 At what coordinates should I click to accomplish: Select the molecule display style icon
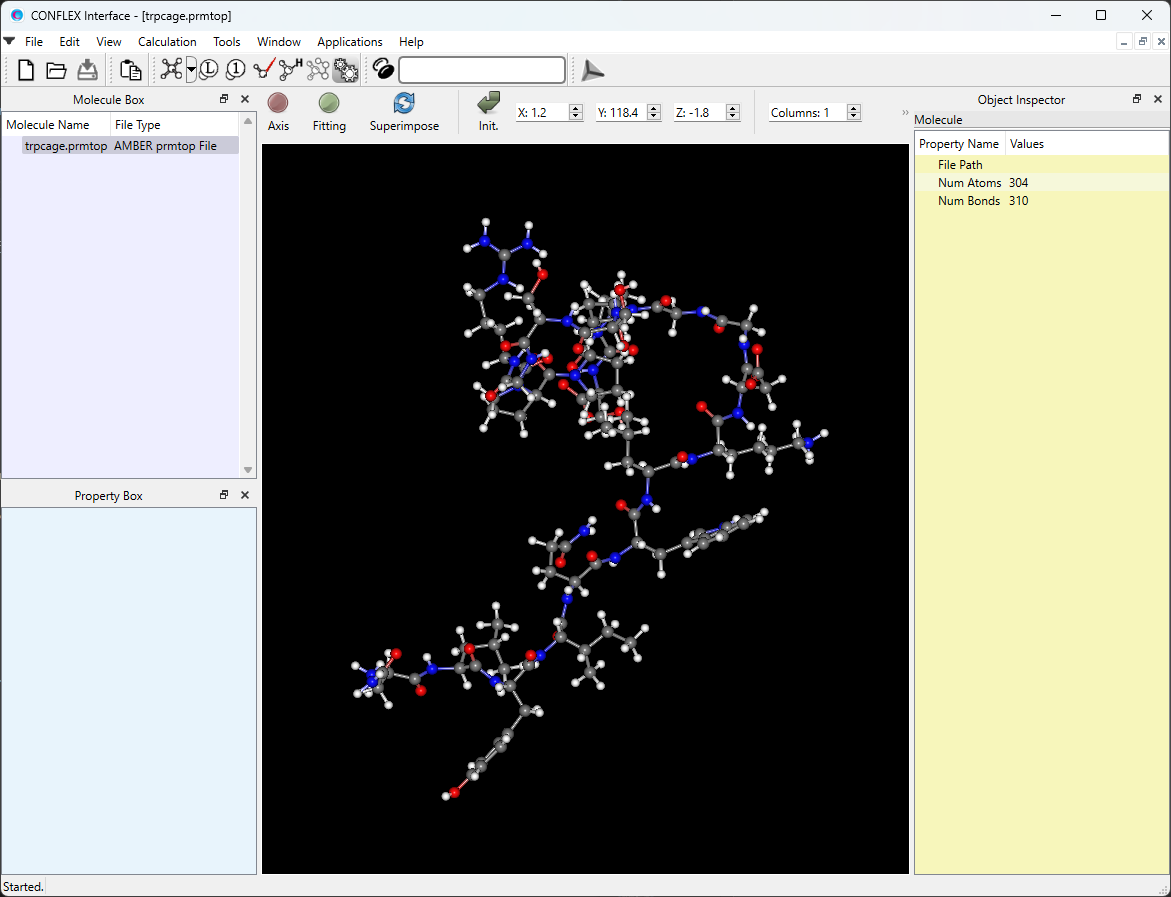pyautogui.click(x=171, y=70)
